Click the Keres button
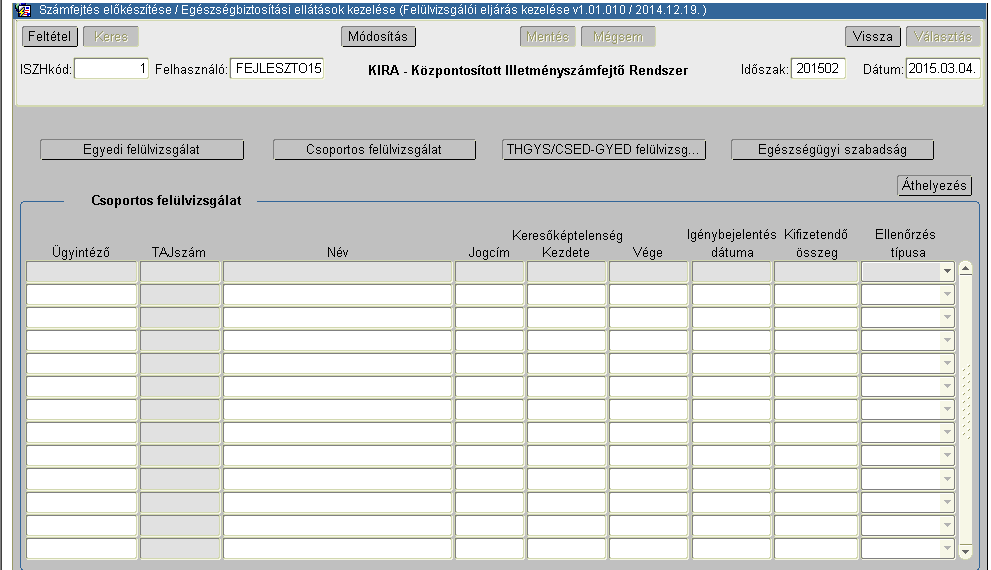Viewport: 991px width, 570px height. [111, 37]
